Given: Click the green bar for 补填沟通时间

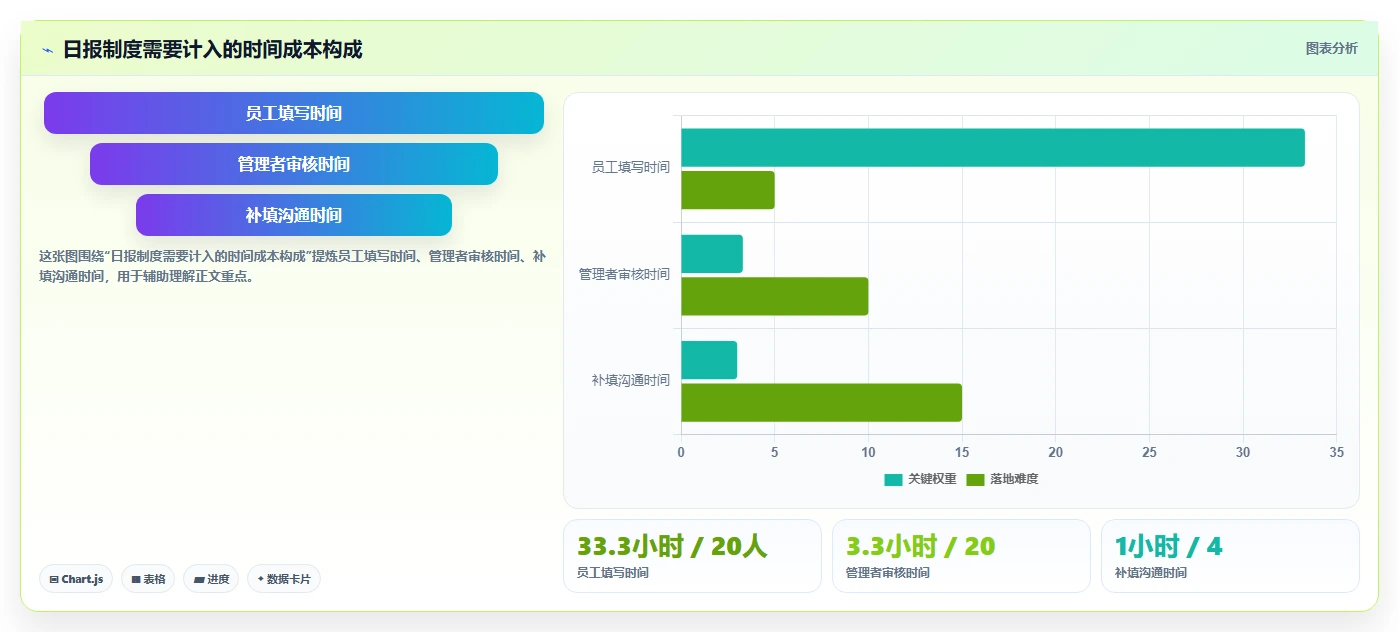Looking at the screenshot, I should [x=821, y=402].
